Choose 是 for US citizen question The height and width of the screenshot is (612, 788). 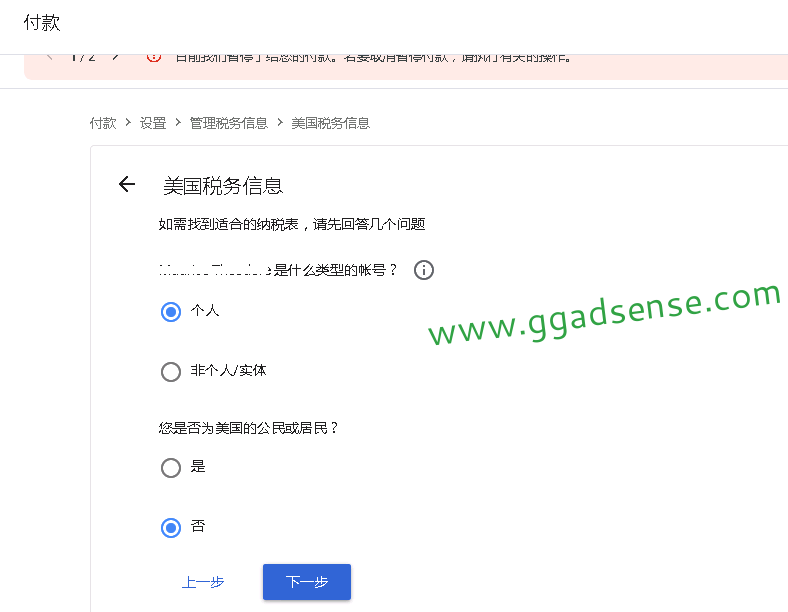[x=171, y=468]
